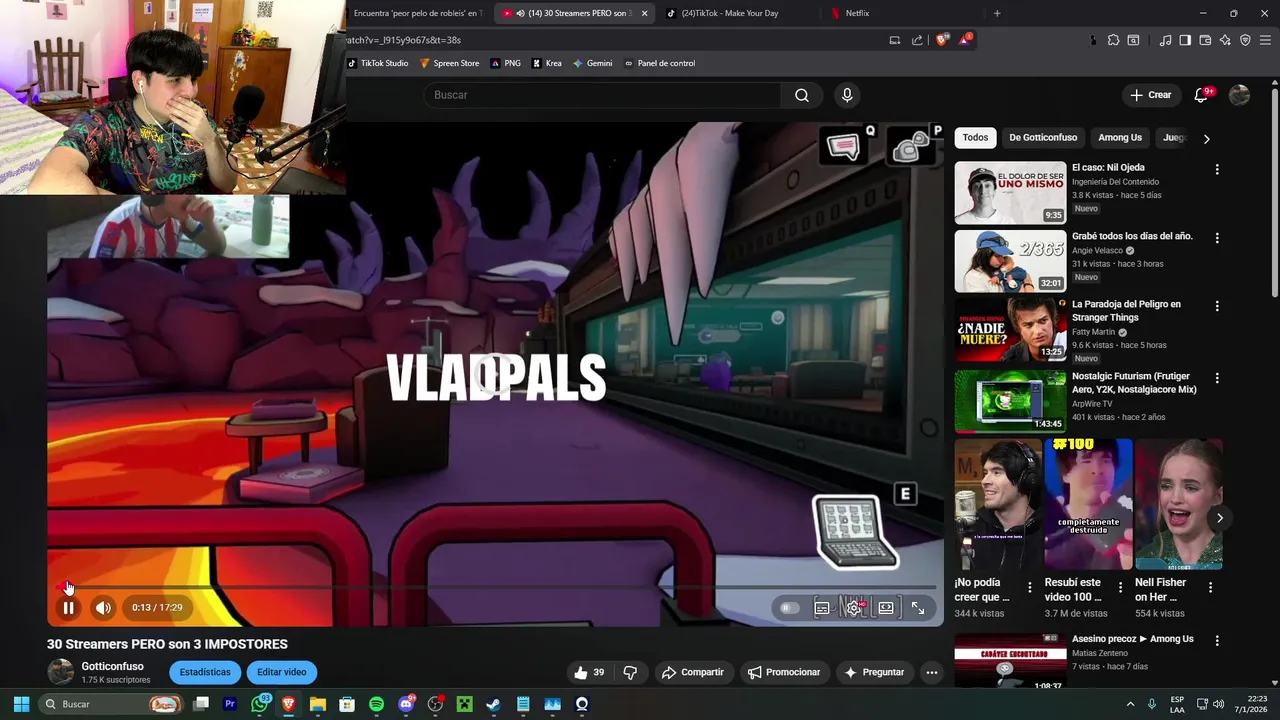Image resolution: width=1280 pixels, height=720 pixels.
Task: Open La Paradoja del Peligro thumbnail
Action: (x=1010, y=329)
